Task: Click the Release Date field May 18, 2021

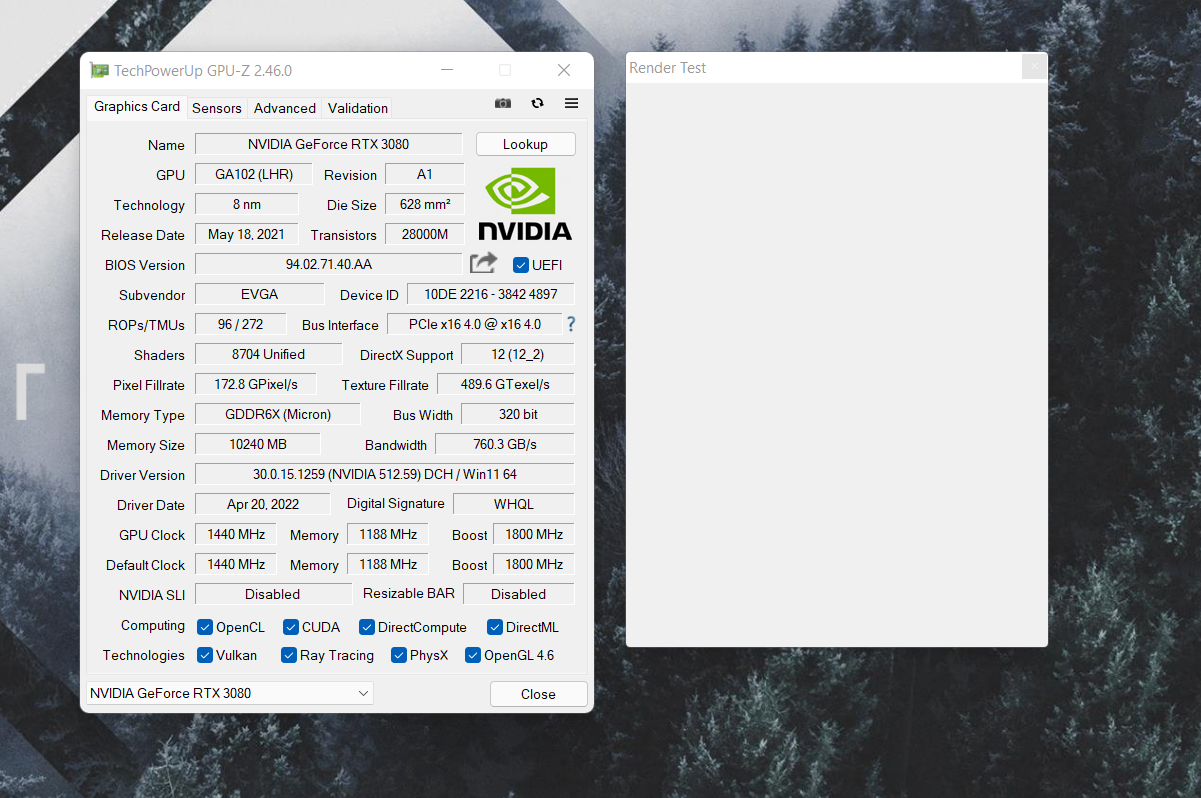Action: [x=247, y=234]
